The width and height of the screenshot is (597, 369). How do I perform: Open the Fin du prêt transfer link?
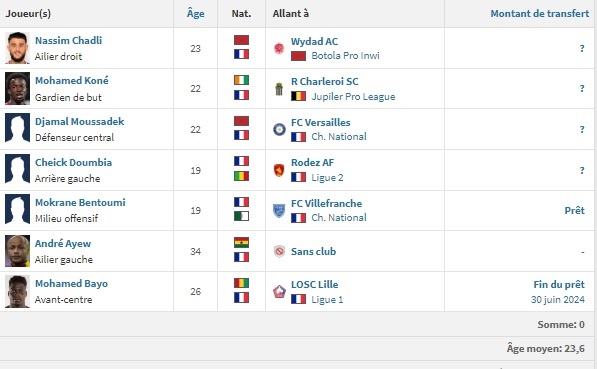(559, 284)
